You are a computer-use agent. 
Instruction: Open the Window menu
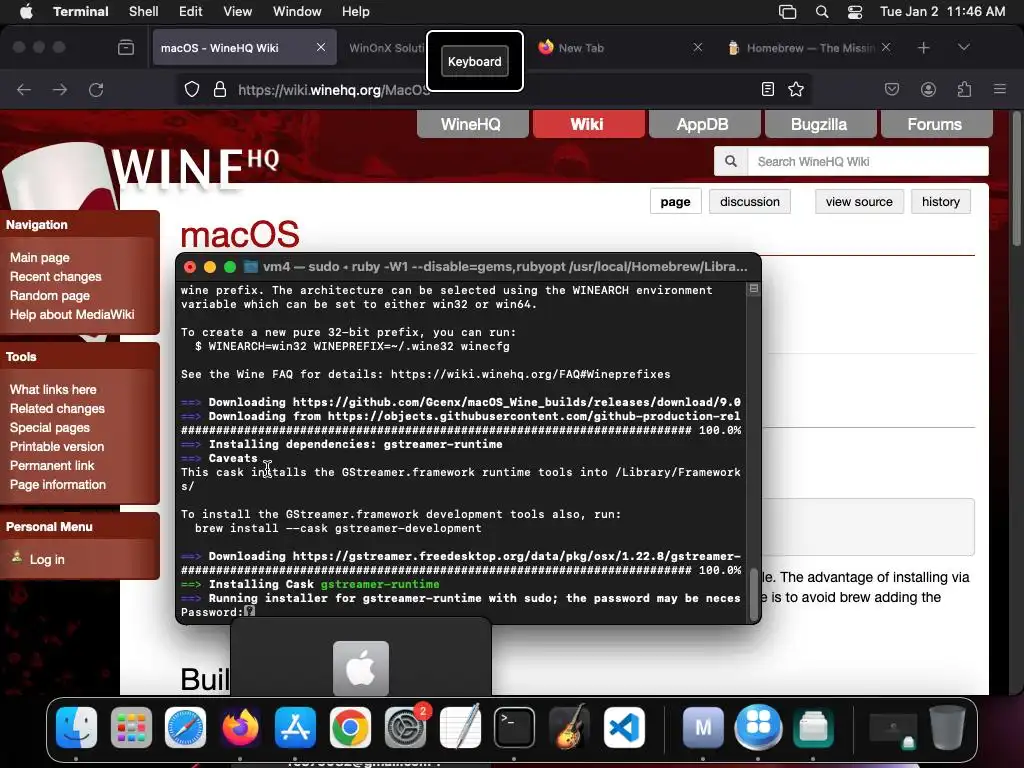pyautogui.click(x=297, y=12)
